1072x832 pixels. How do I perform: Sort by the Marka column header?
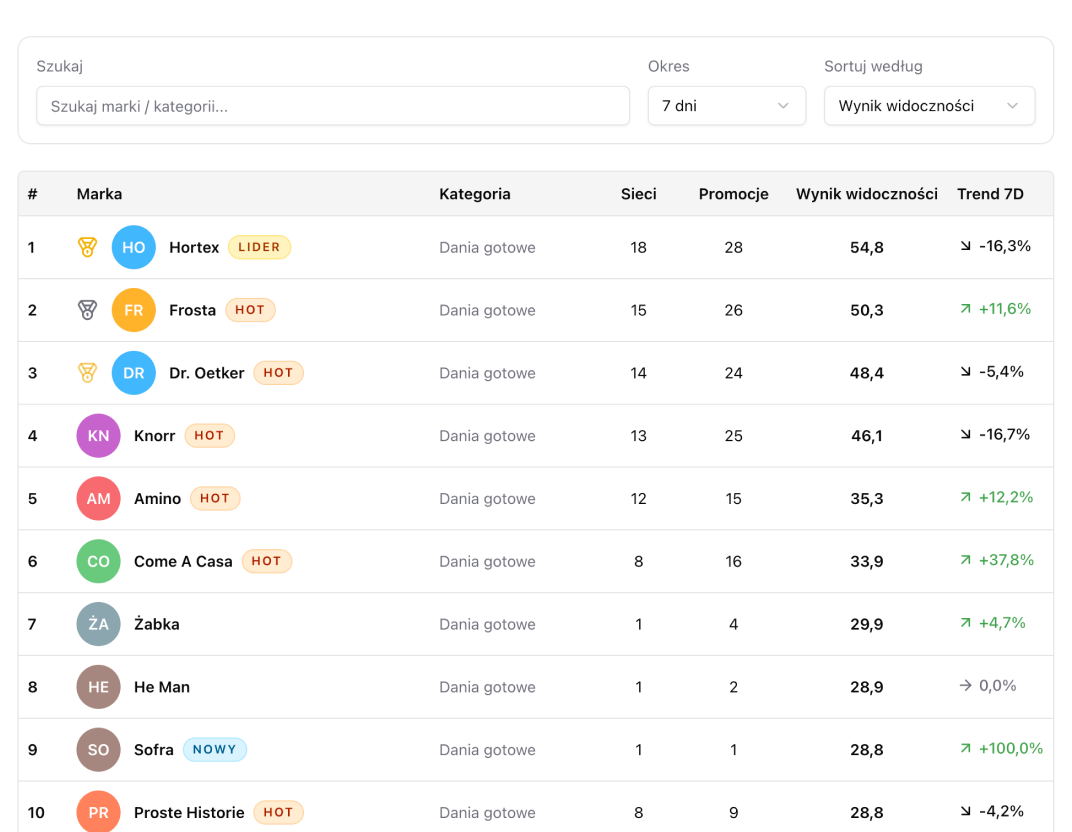99,194
